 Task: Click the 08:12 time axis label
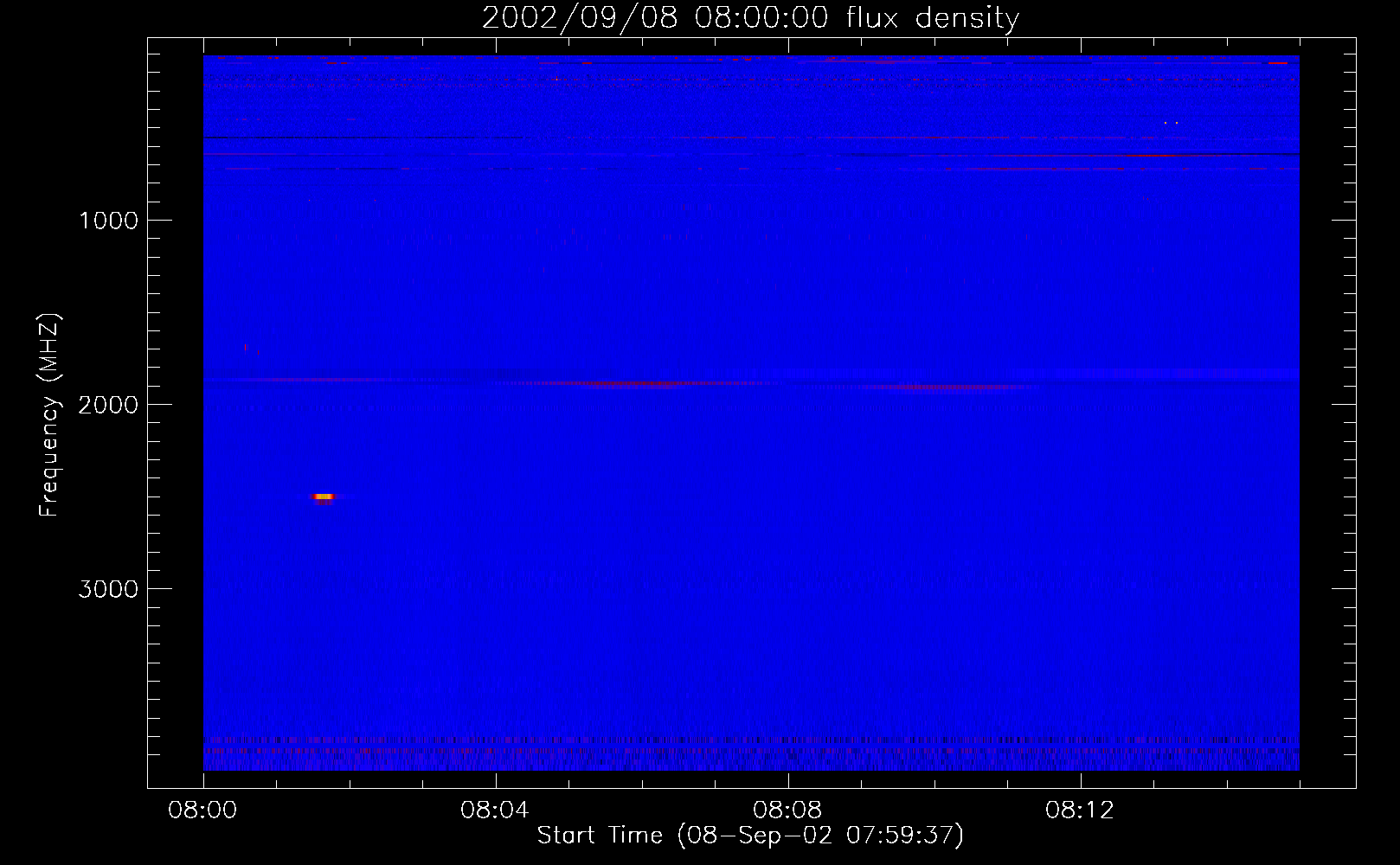[1080, 811]
